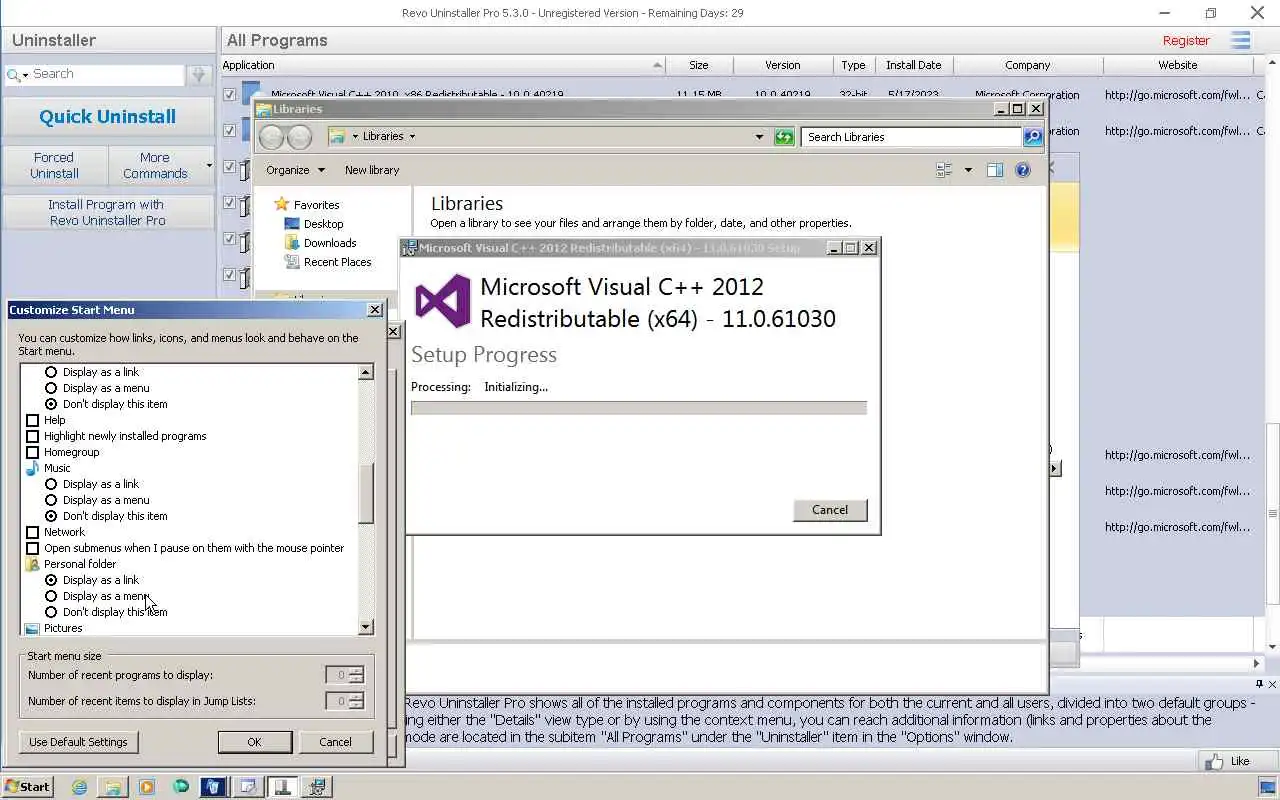1280x800 pixels.
Task: Select Personal folder Display as a link
Action: 51,580
